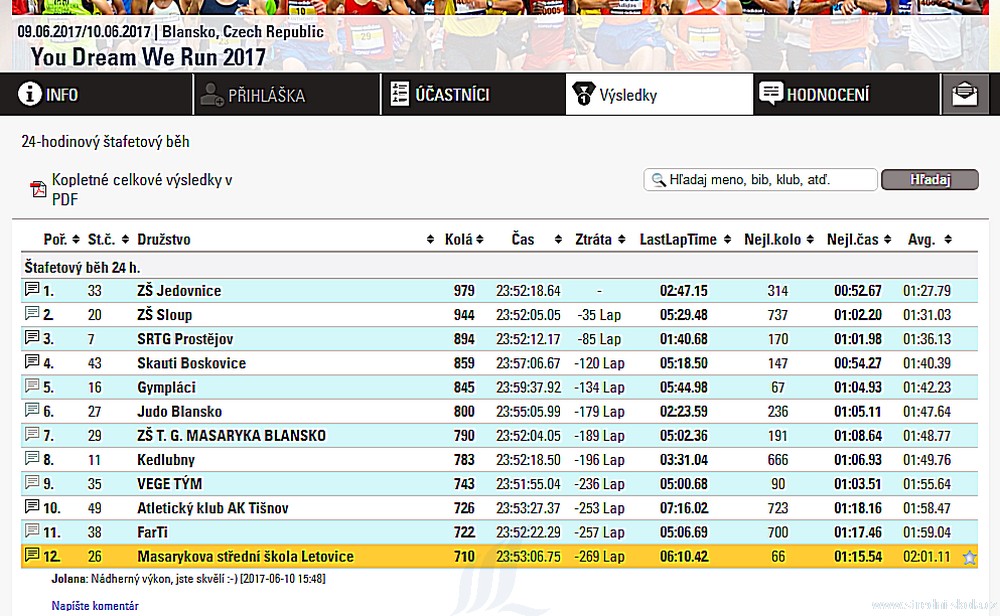Open comment icon for Kedlubny row
The height and width of the screenshot is (616, 1000).
click(32, 459)
